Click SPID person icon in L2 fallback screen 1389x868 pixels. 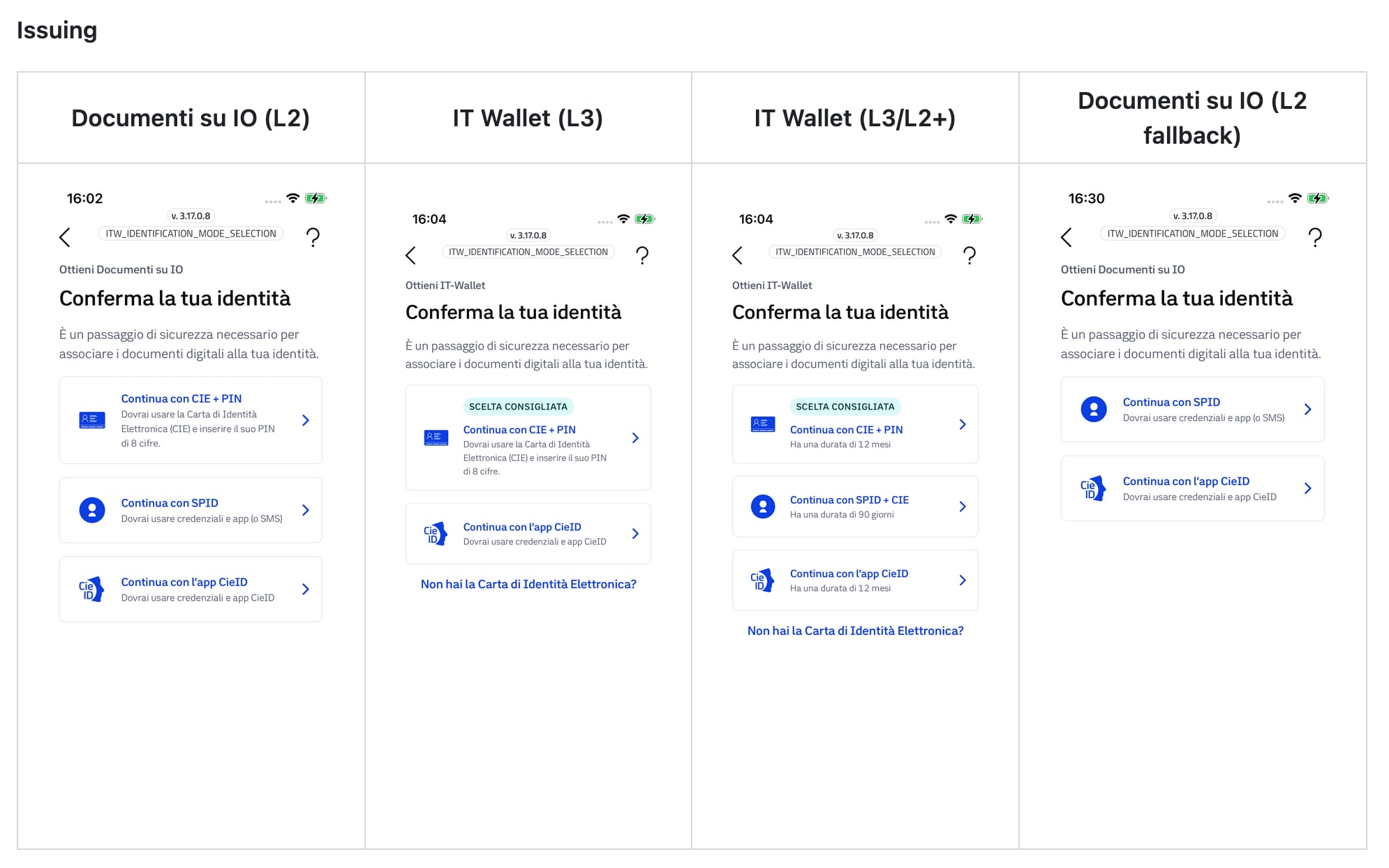click(x=1094, y=409)
